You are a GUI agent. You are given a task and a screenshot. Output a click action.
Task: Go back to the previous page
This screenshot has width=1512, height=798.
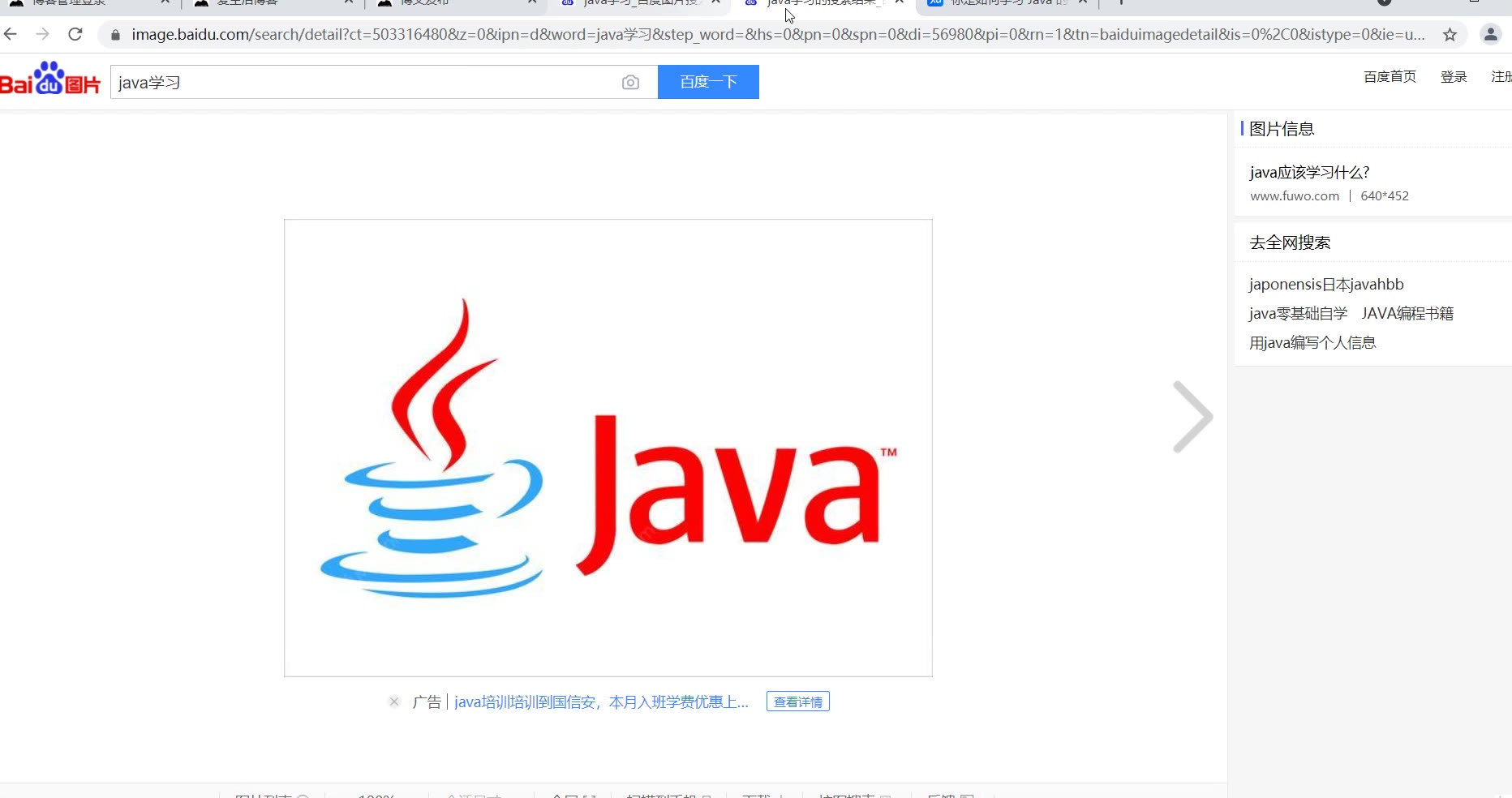(11, 34)
